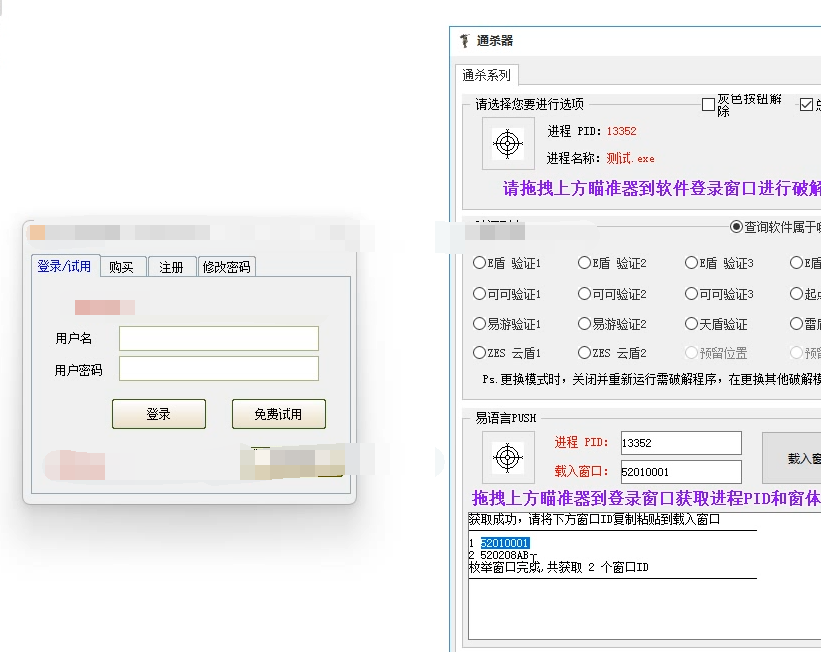Image resolution: width=821 pixels, height=652 pixels.
Task: Click the 载入窗口 input field
Action: coord(679,472)
